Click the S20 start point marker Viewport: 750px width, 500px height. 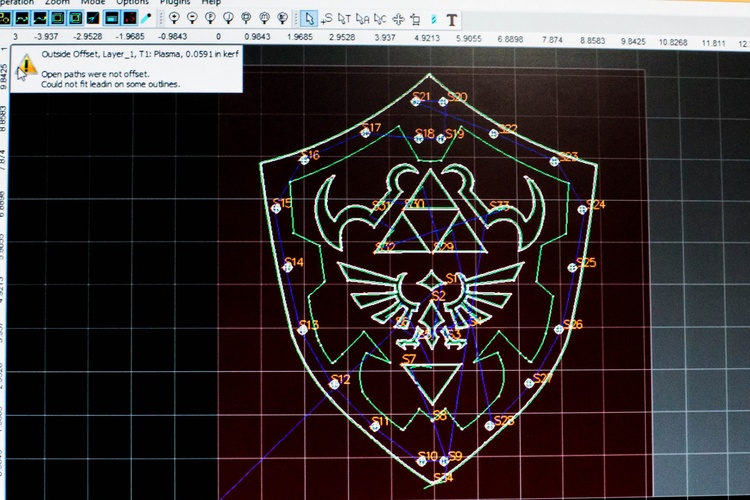pos(443,101)
